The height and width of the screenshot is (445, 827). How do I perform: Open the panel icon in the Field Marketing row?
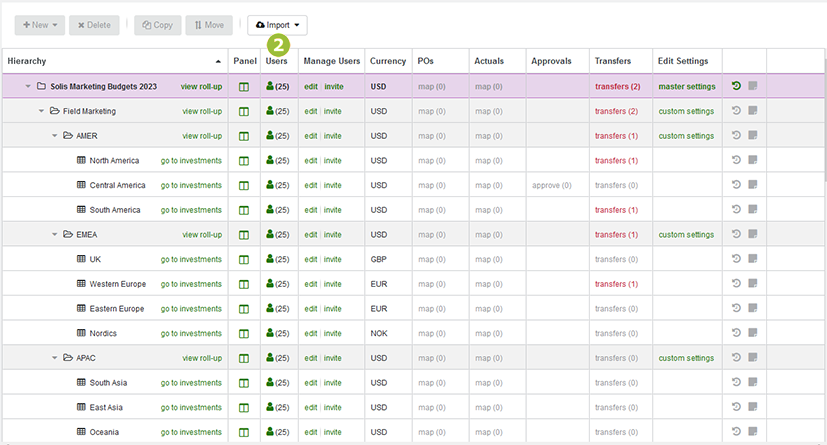[244, 112]
